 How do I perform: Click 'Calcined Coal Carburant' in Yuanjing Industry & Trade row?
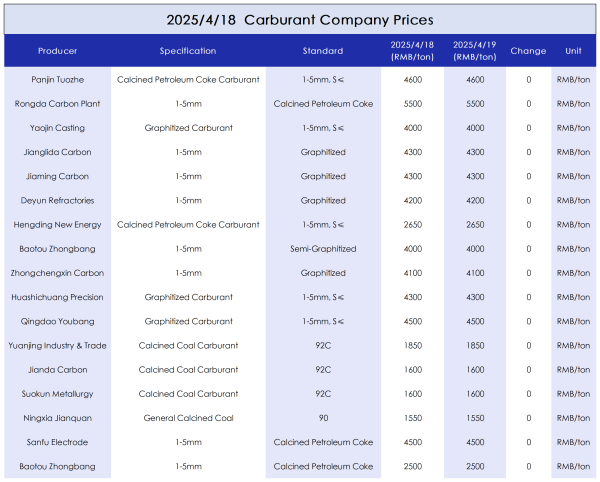(188, 345)
